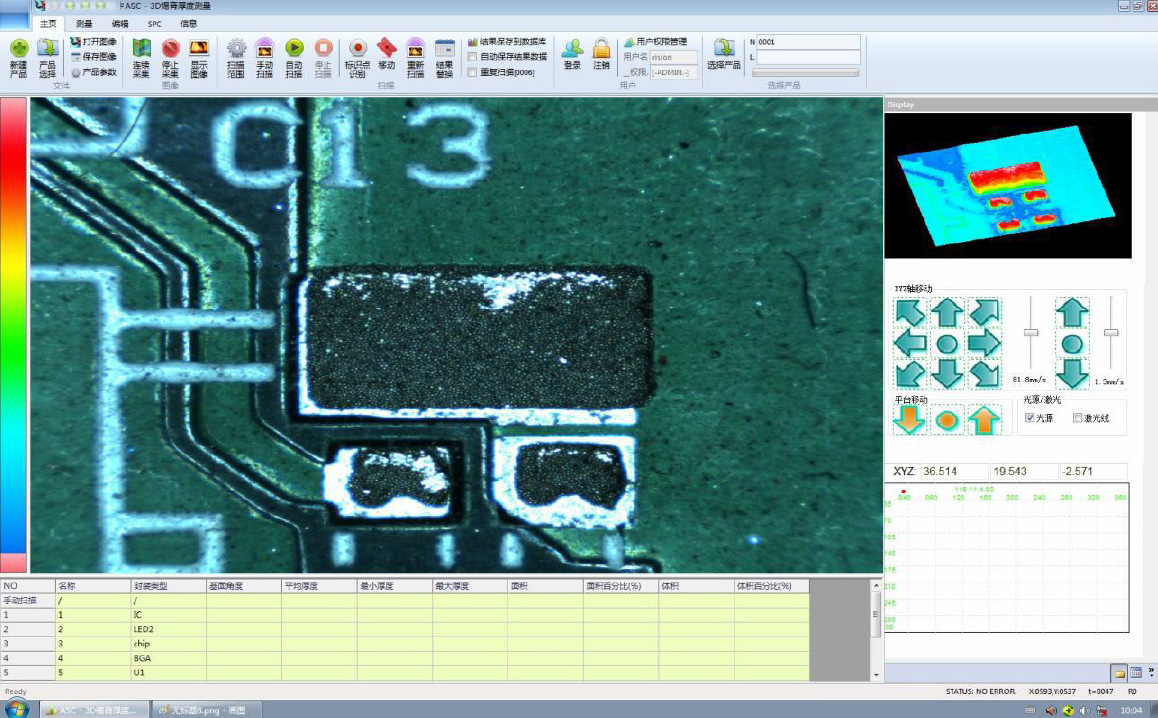This screenshot has width=1158, height=718.
Task: Enable the 激光线 laser line checkbox
Action: [1078, 418]
